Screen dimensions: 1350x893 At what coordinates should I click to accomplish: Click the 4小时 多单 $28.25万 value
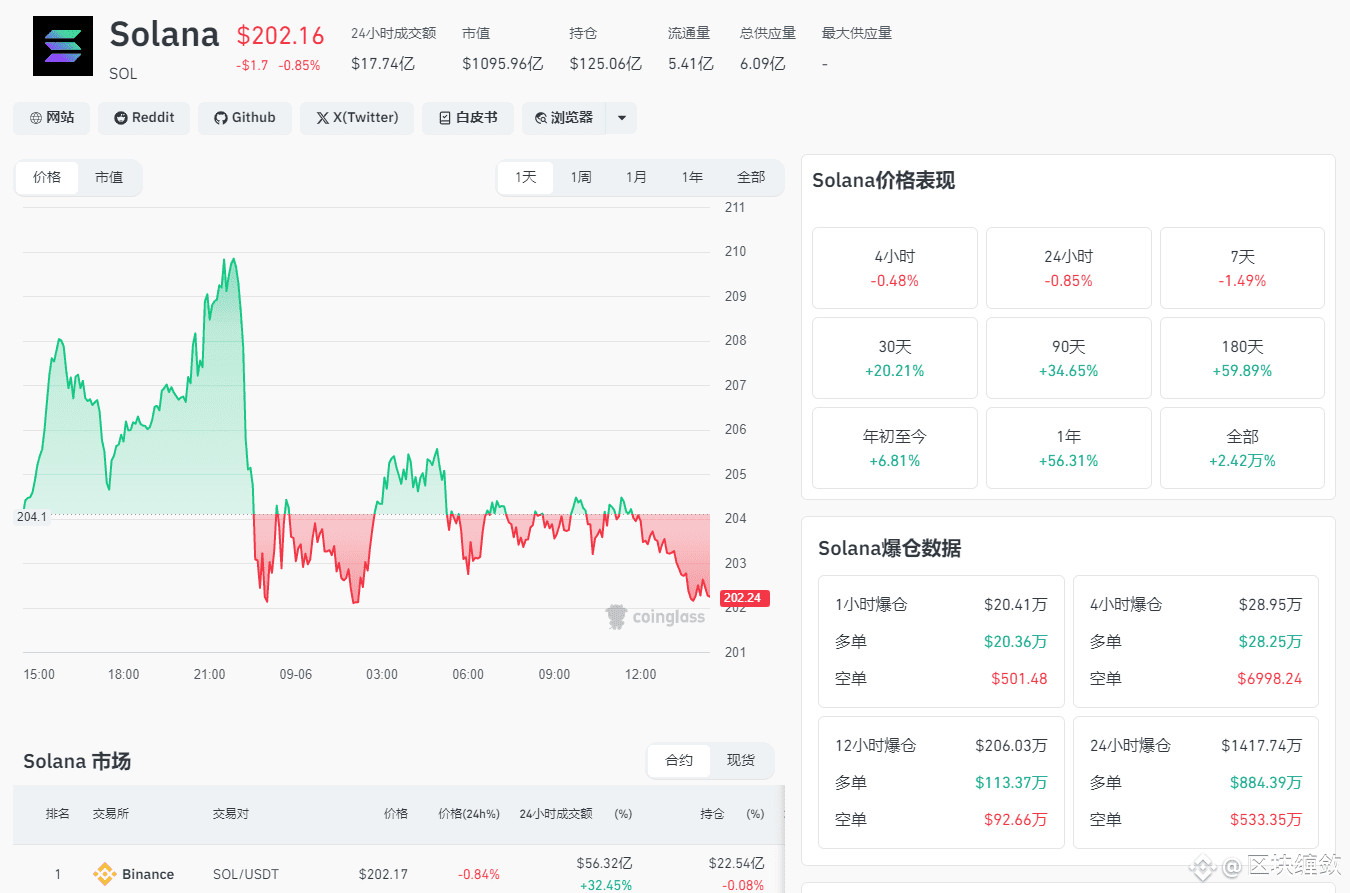pos(1271,641)
